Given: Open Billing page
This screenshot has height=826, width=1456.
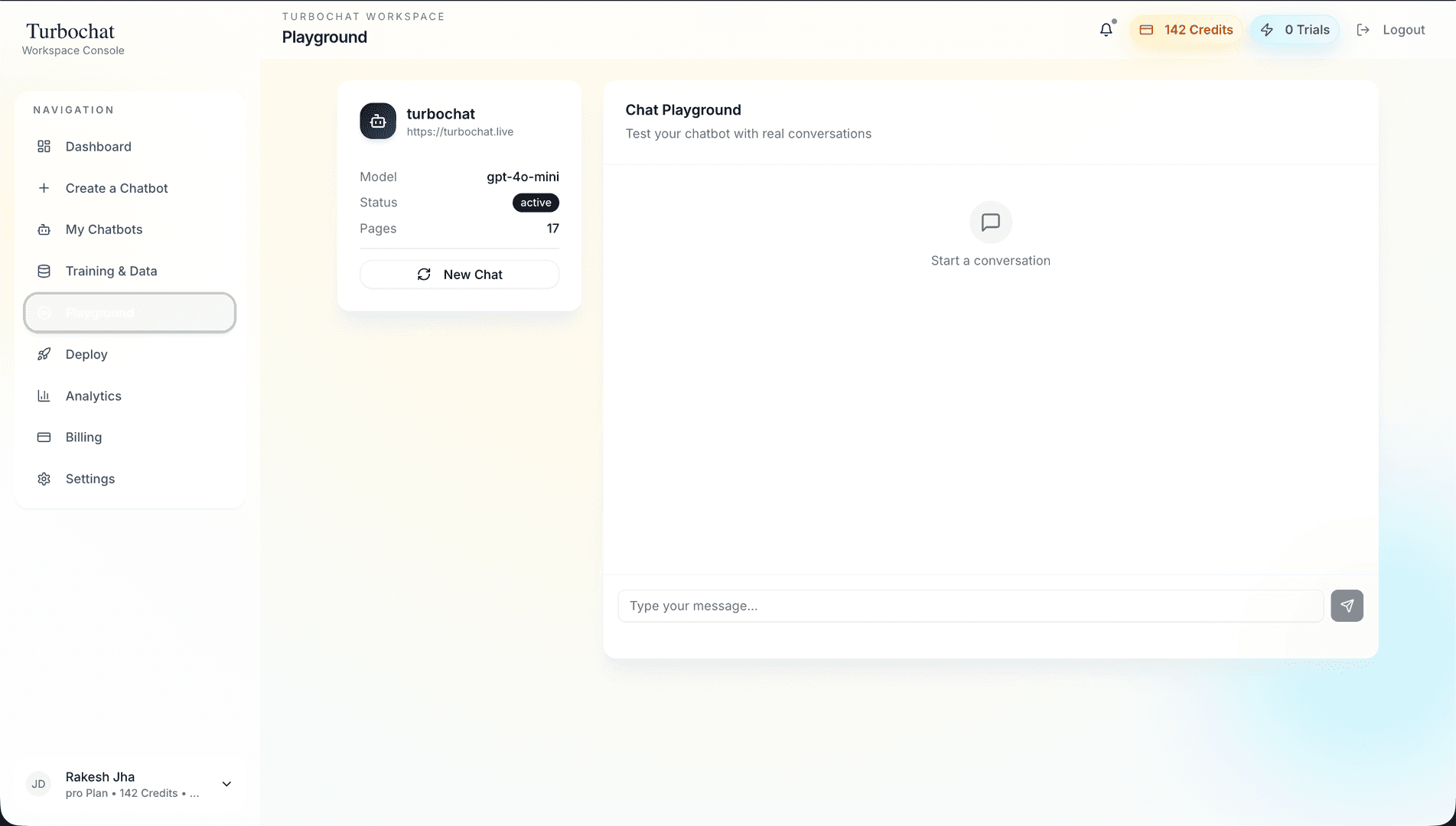Looking at the screenshot, I should tap(129, 437).
